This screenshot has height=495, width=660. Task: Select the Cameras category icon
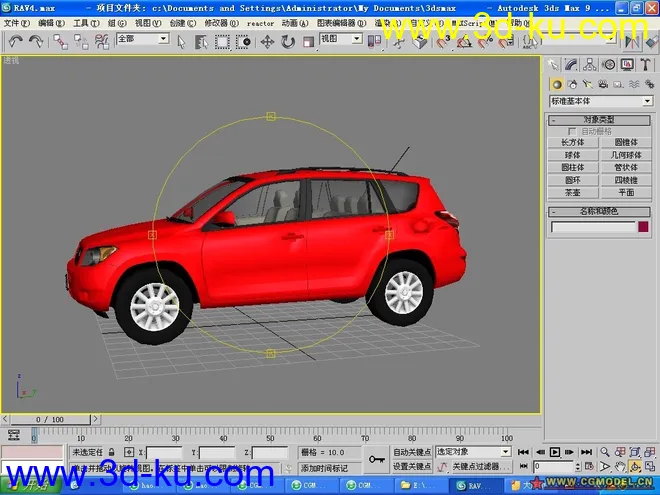[x=603, y=85]
